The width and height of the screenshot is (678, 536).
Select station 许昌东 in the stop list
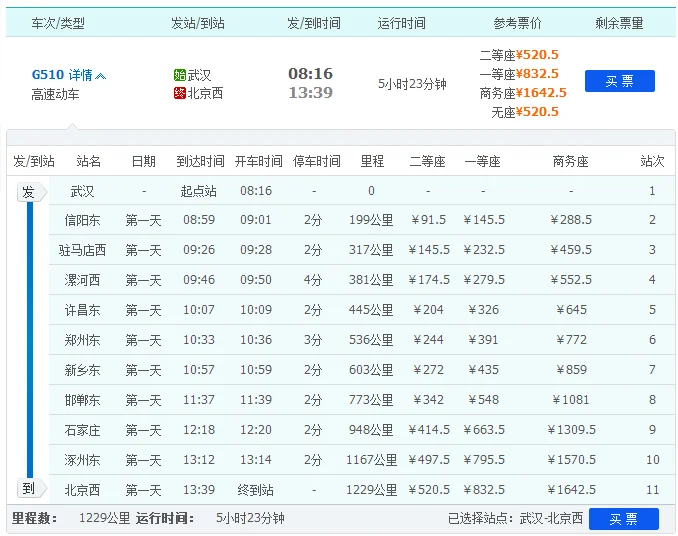[82, 310]
